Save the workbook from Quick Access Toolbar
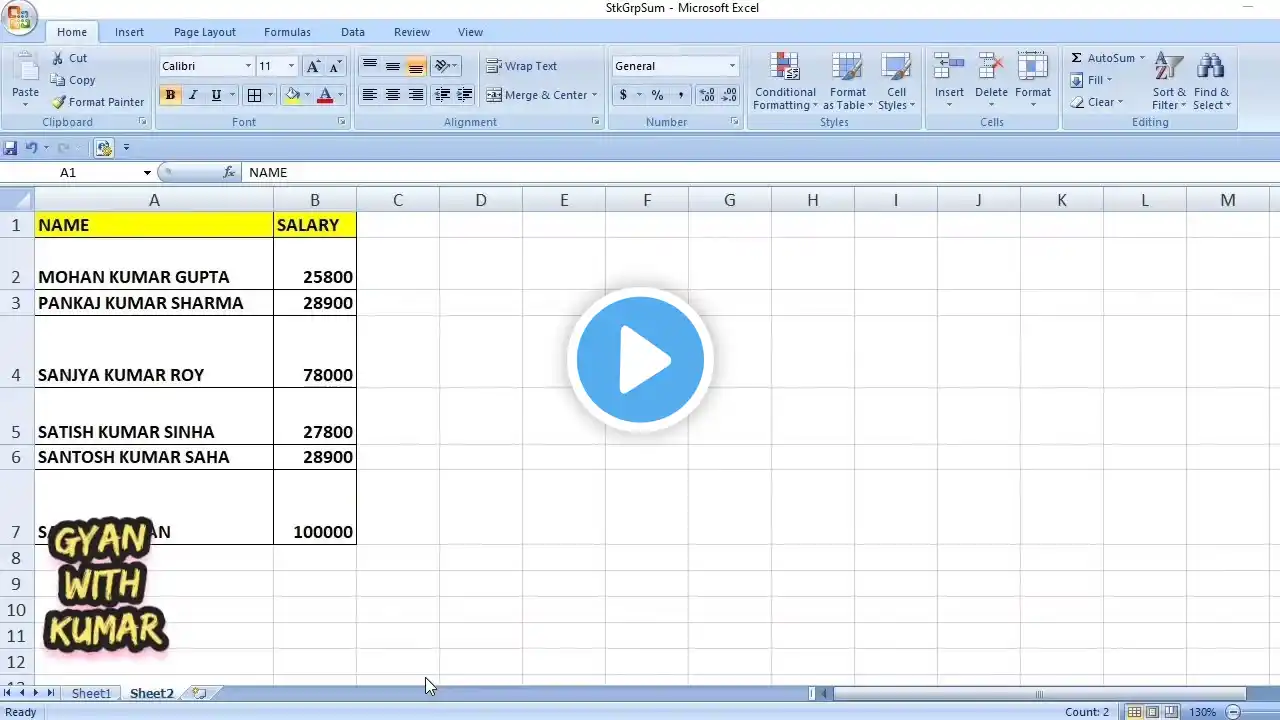 [10, 148]
